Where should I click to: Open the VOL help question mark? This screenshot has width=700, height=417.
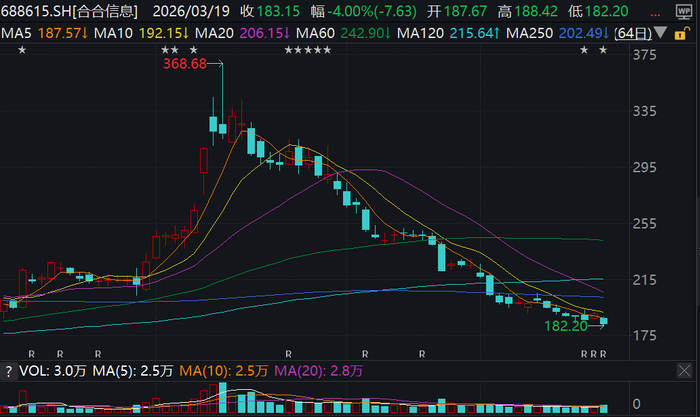(x=8, y=371)
